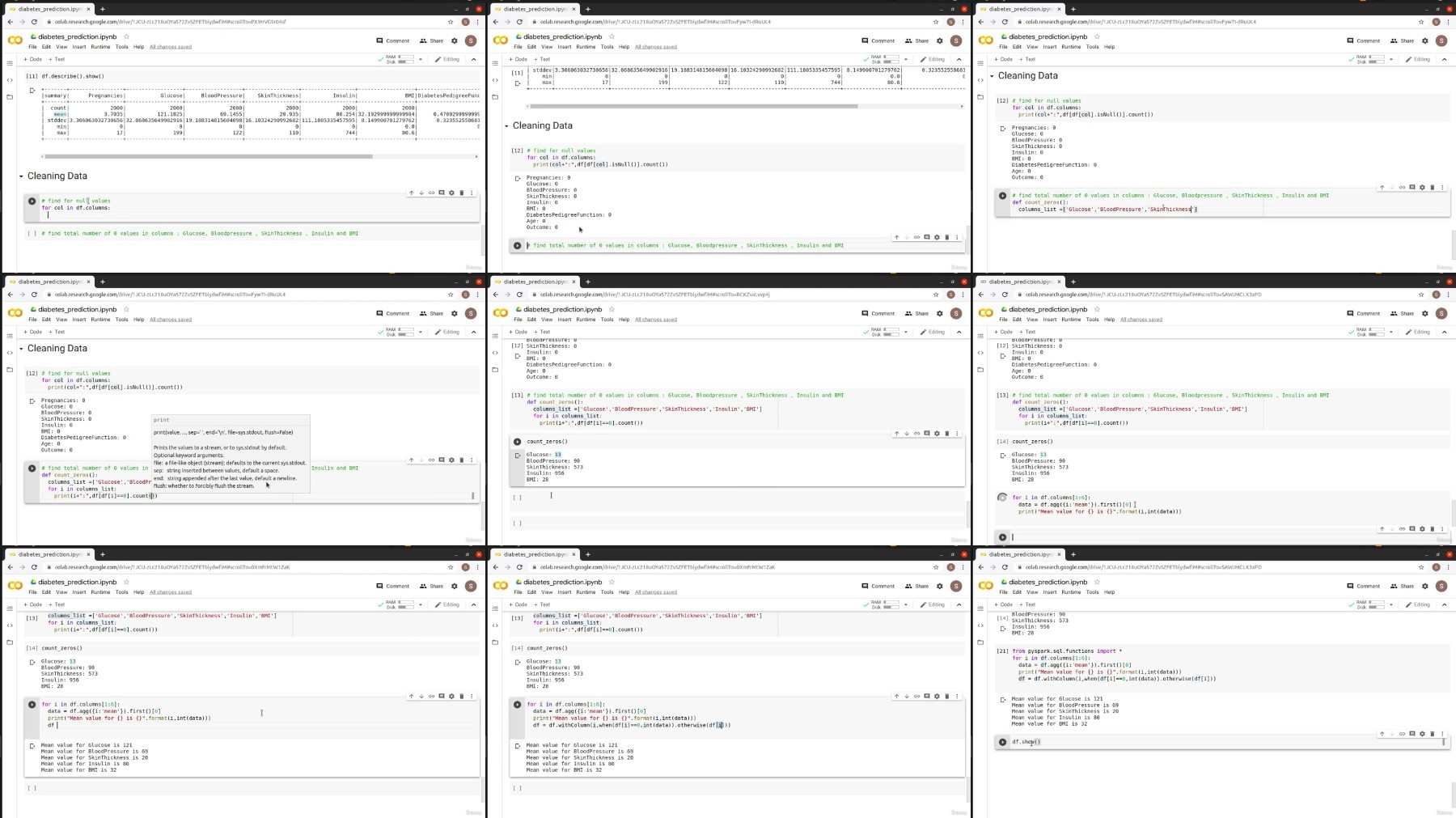
Task: Clear count_zeros output icon in center window
Action: coord(518,456)
